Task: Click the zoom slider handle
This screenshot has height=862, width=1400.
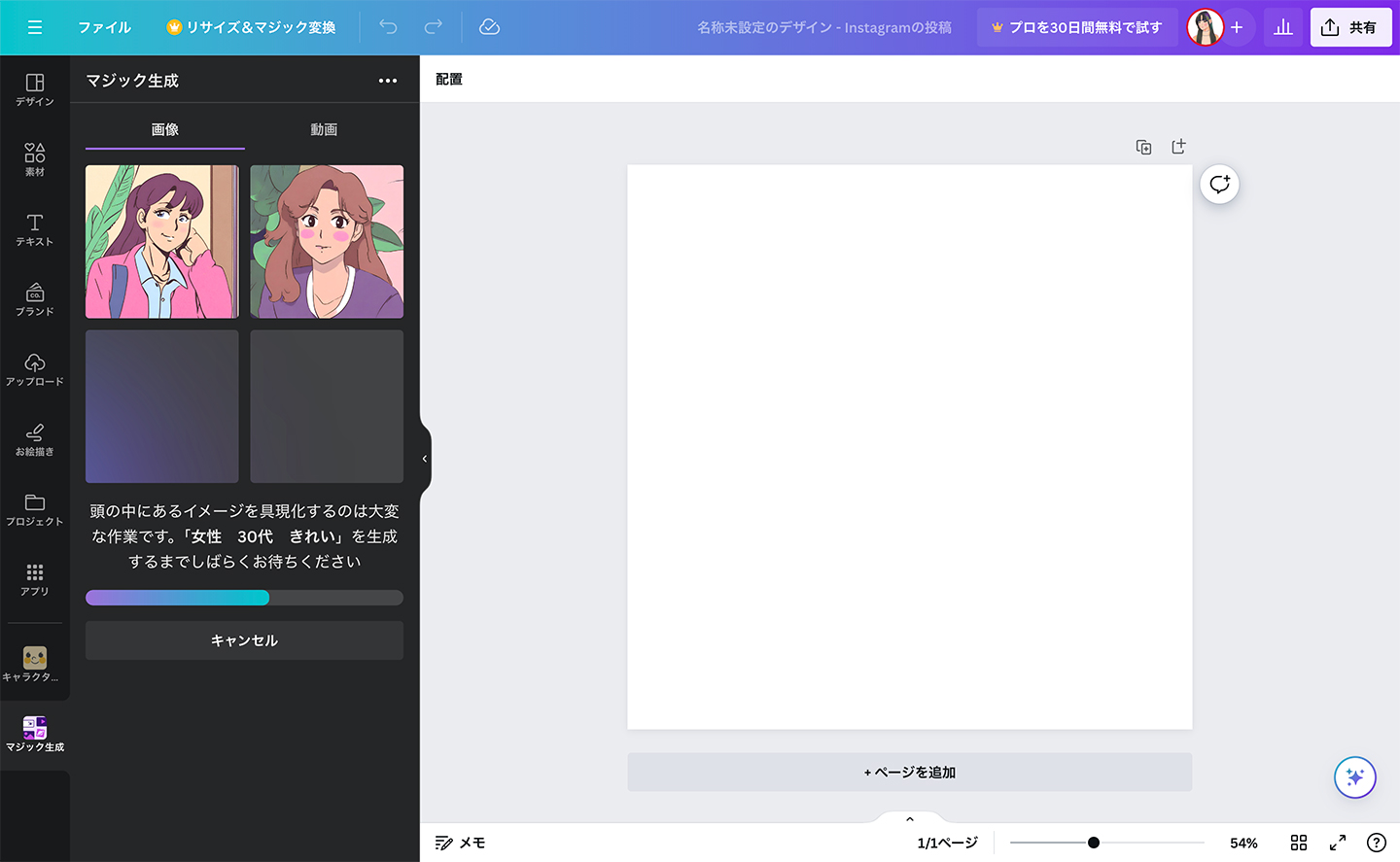Action: click(x=1094, y=843)
